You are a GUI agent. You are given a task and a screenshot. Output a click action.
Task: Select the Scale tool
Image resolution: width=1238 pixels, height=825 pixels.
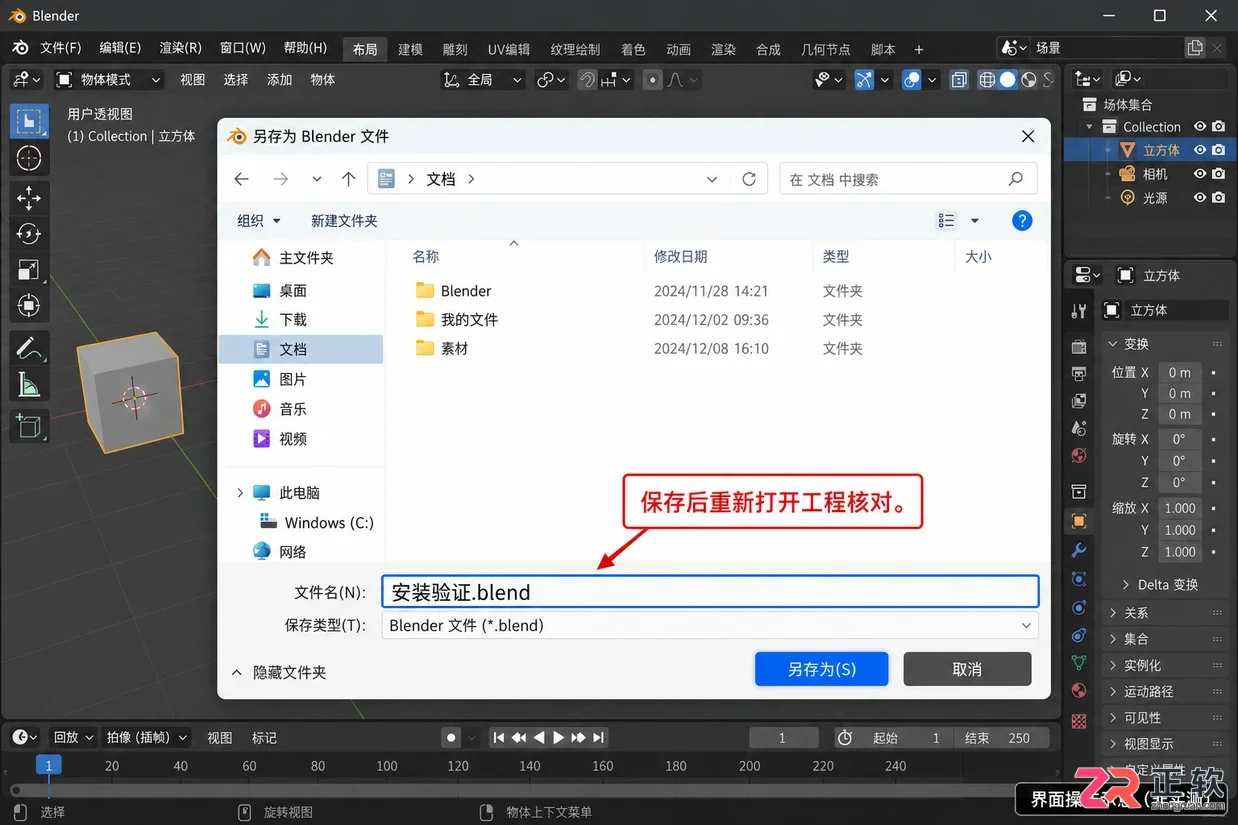click(x=29, y=269)
